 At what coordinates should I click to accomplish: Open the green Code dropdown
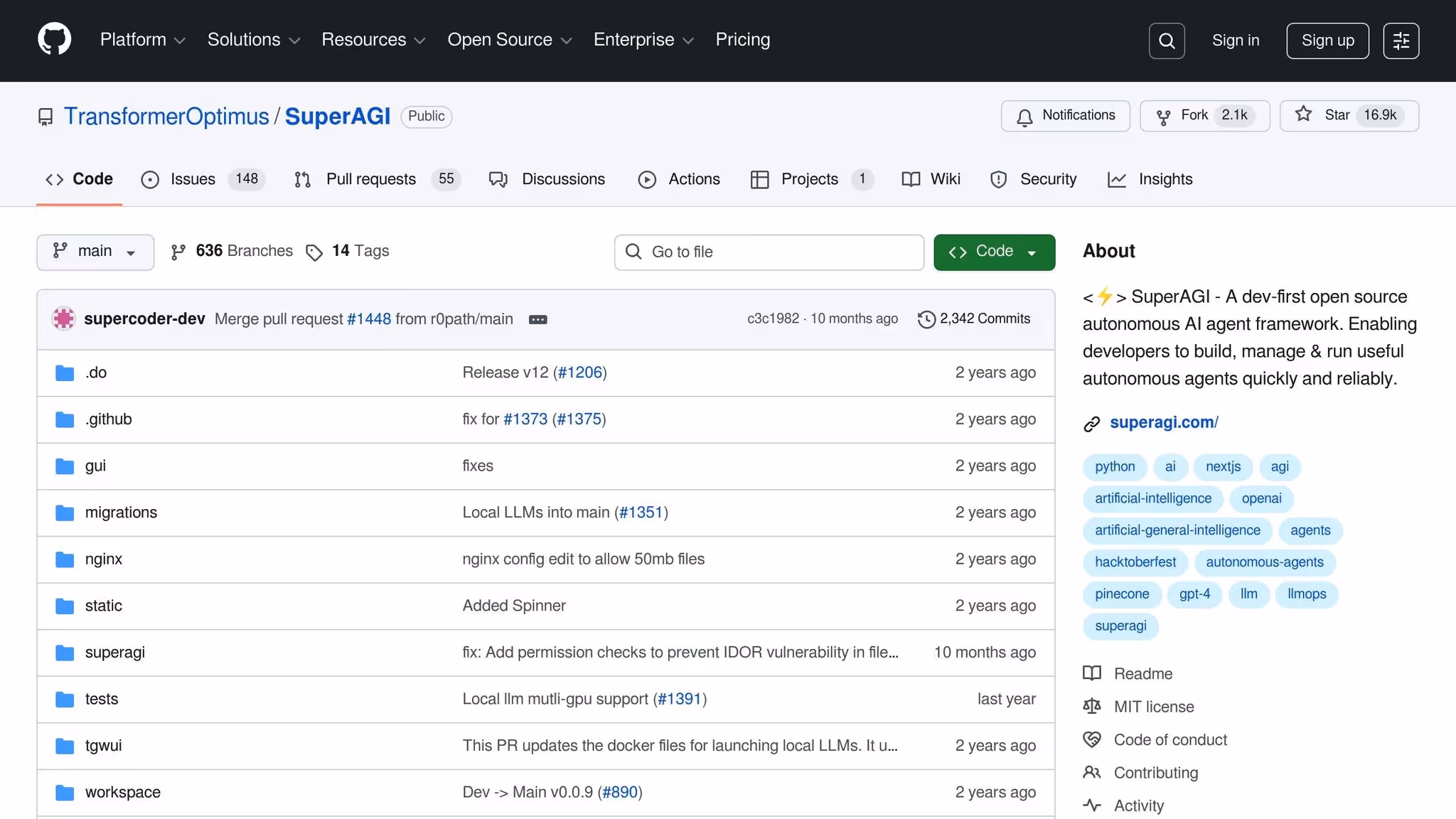click(993, 252)
